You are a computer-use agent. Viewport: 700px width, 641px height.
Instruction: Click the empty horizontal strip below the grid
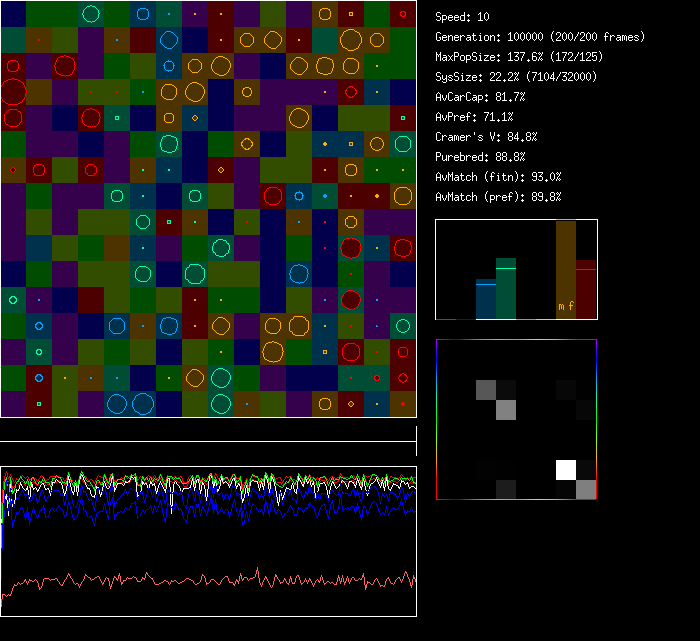(208, 431)
